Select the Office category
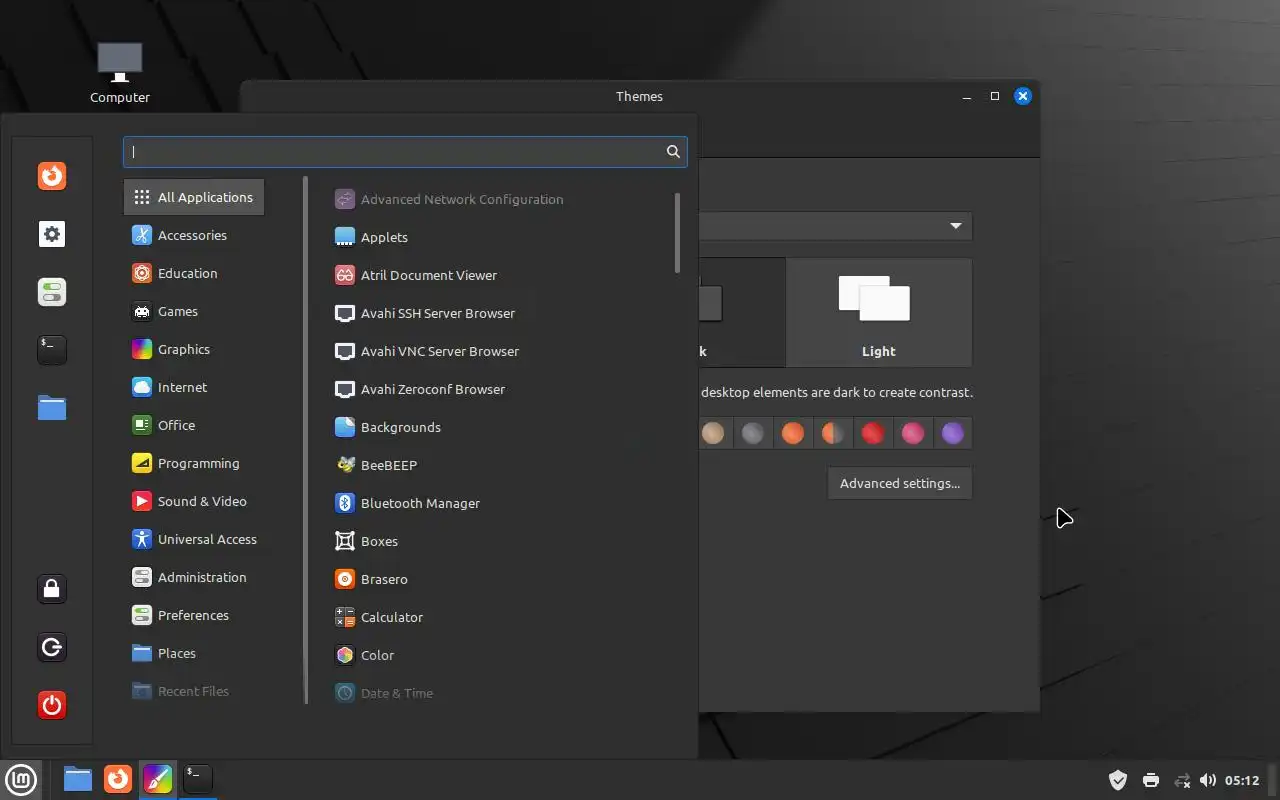1280x800 pixels. pyautogui.click(x=194, y=425)
